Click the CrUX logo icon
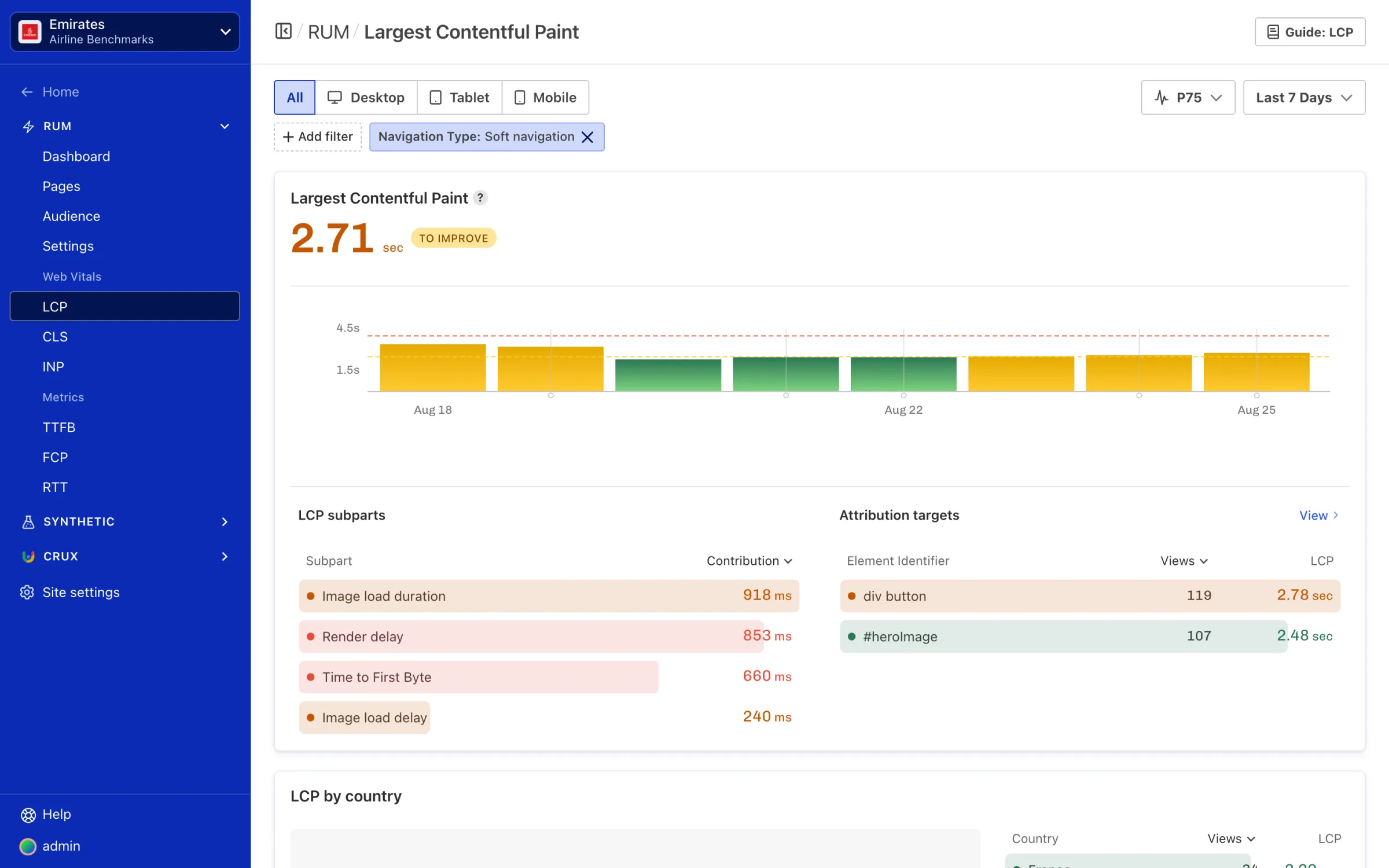1389x868 pixels. click(x=28, y=556)
